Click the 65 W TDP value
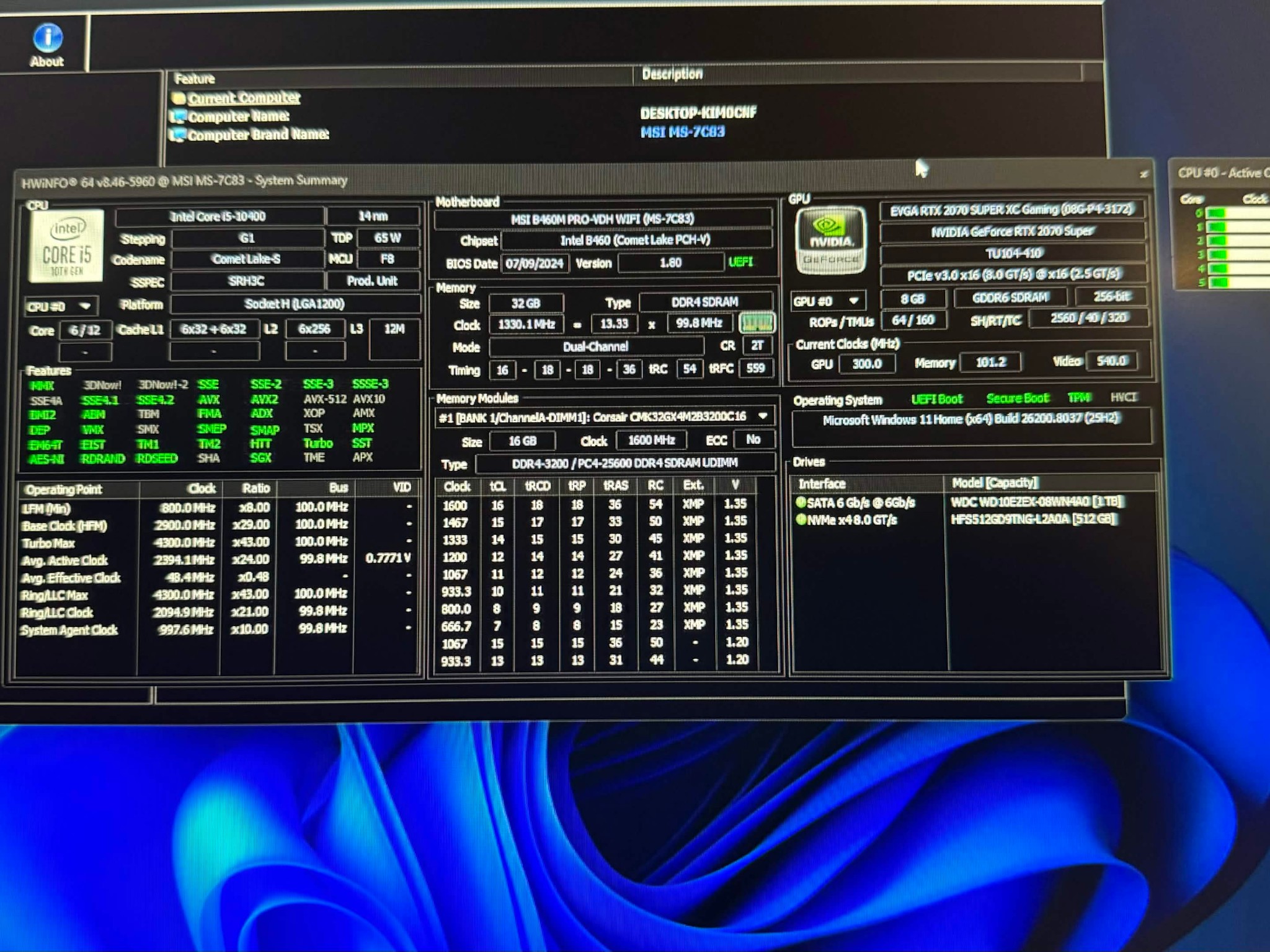 coord(388,238)
